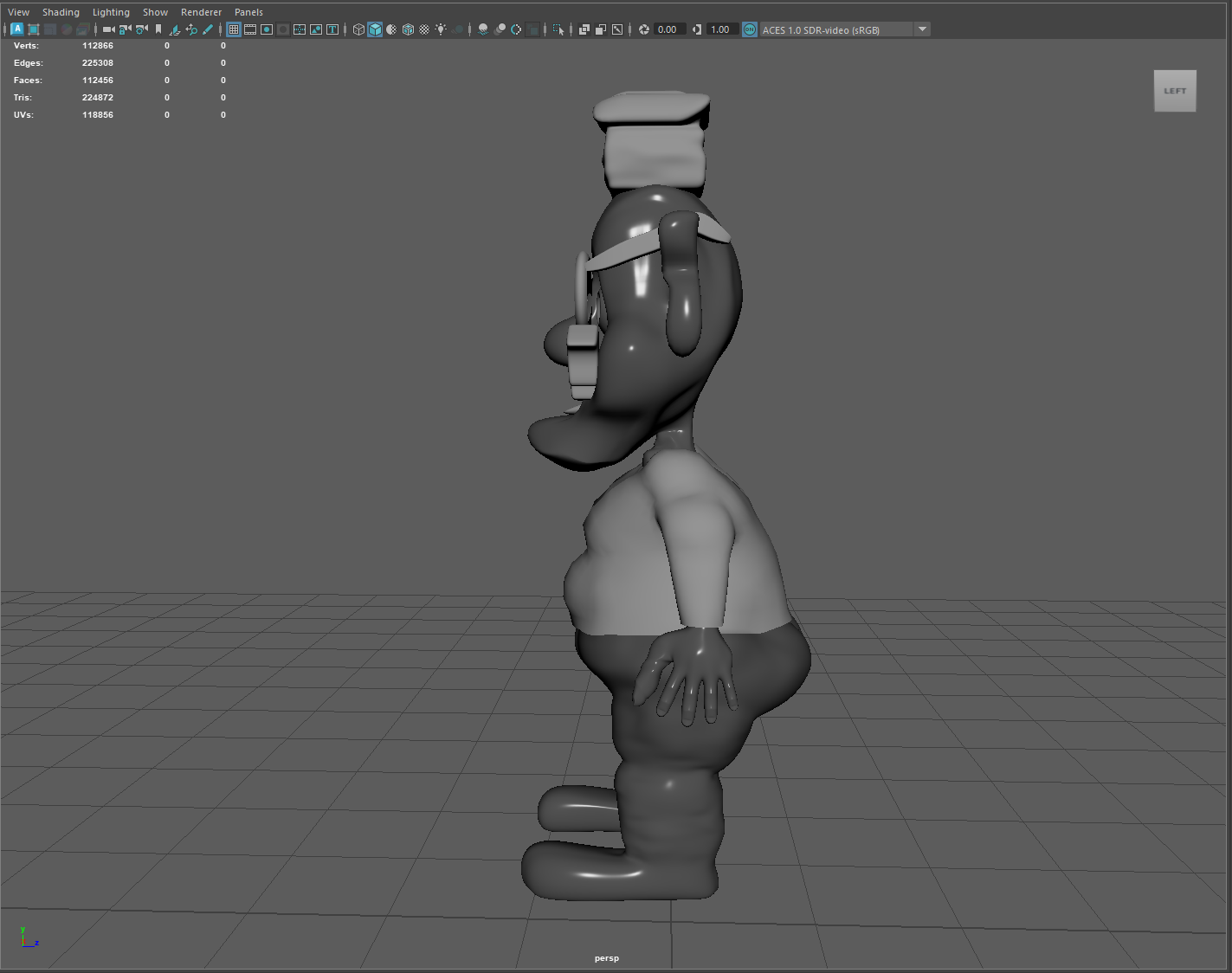Click the Use All Lights bulb icon
This screenshot has width=1232, height=973.
pyautogui.click(x=441, y=29)
